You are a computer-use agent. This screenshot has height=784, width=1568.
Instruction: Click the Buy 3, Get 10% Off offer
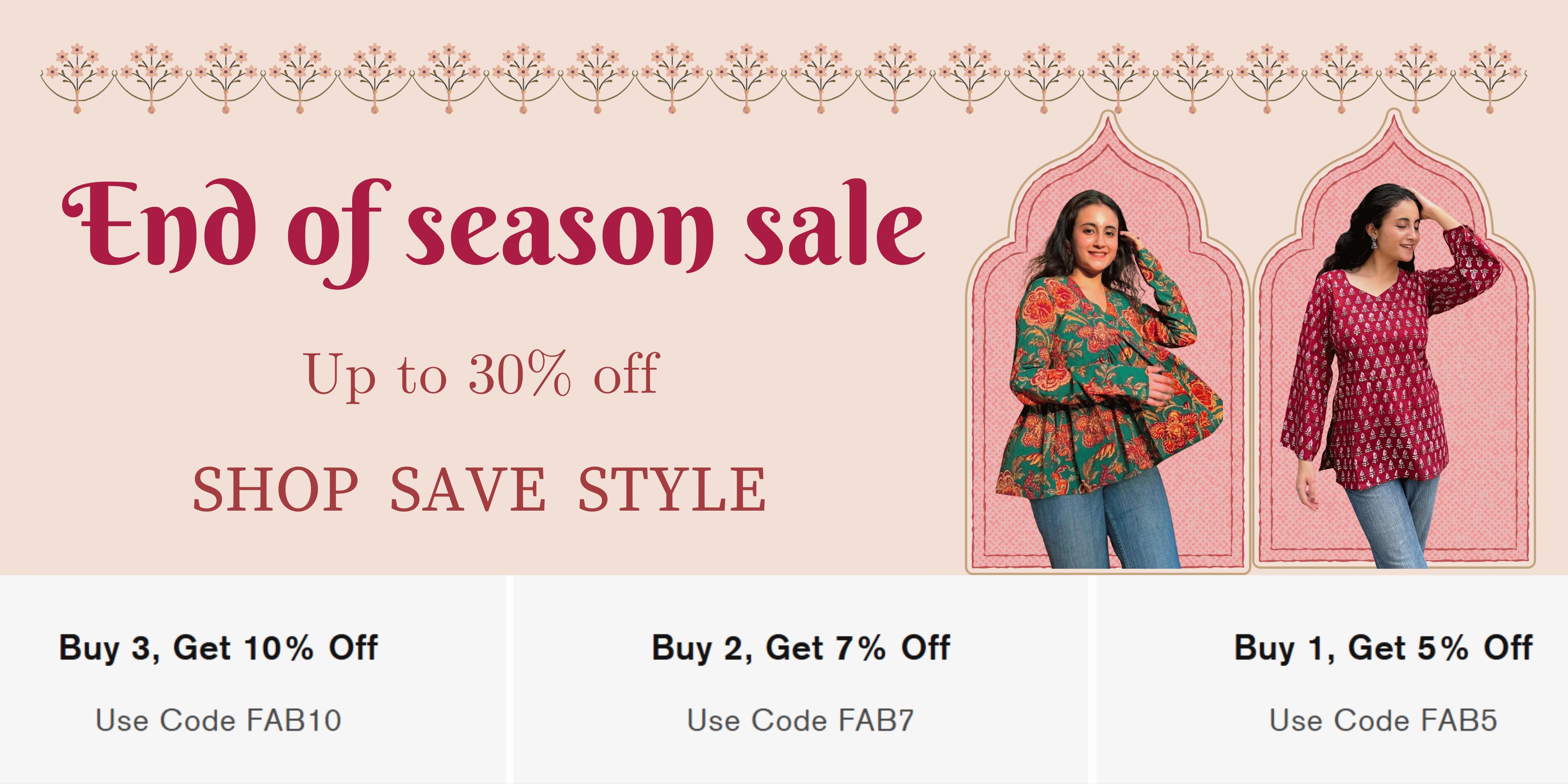coord(218,647)
